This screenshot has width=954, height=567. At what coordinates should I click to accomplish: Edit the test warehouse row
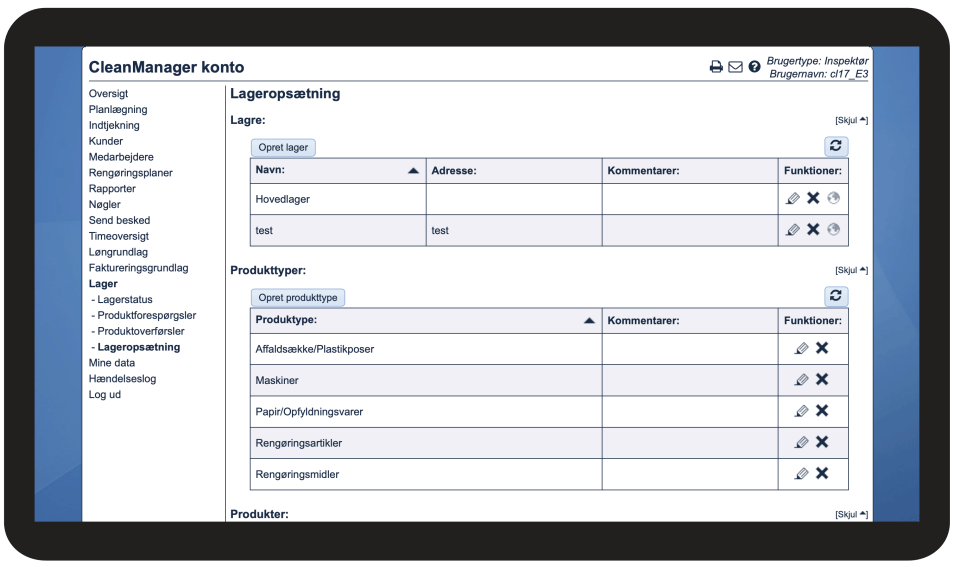(x=793, y=229)
